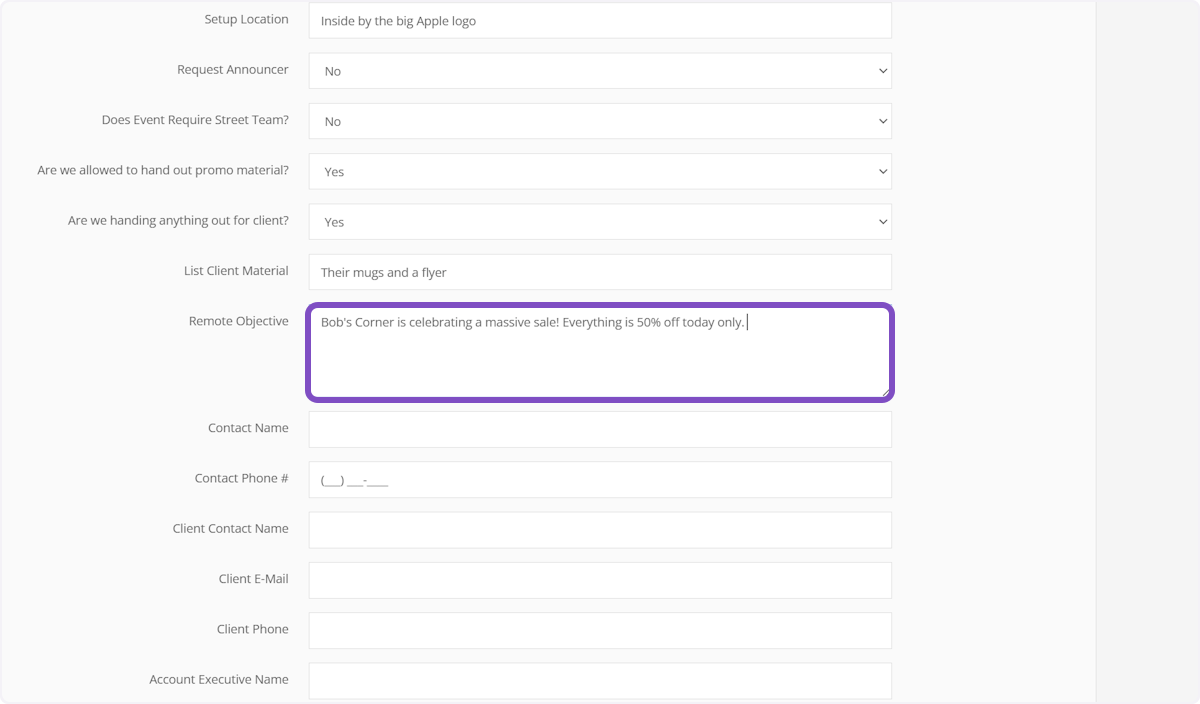
Task: Open the promo material permission dropdown
Action: click(x=600, y=172)
